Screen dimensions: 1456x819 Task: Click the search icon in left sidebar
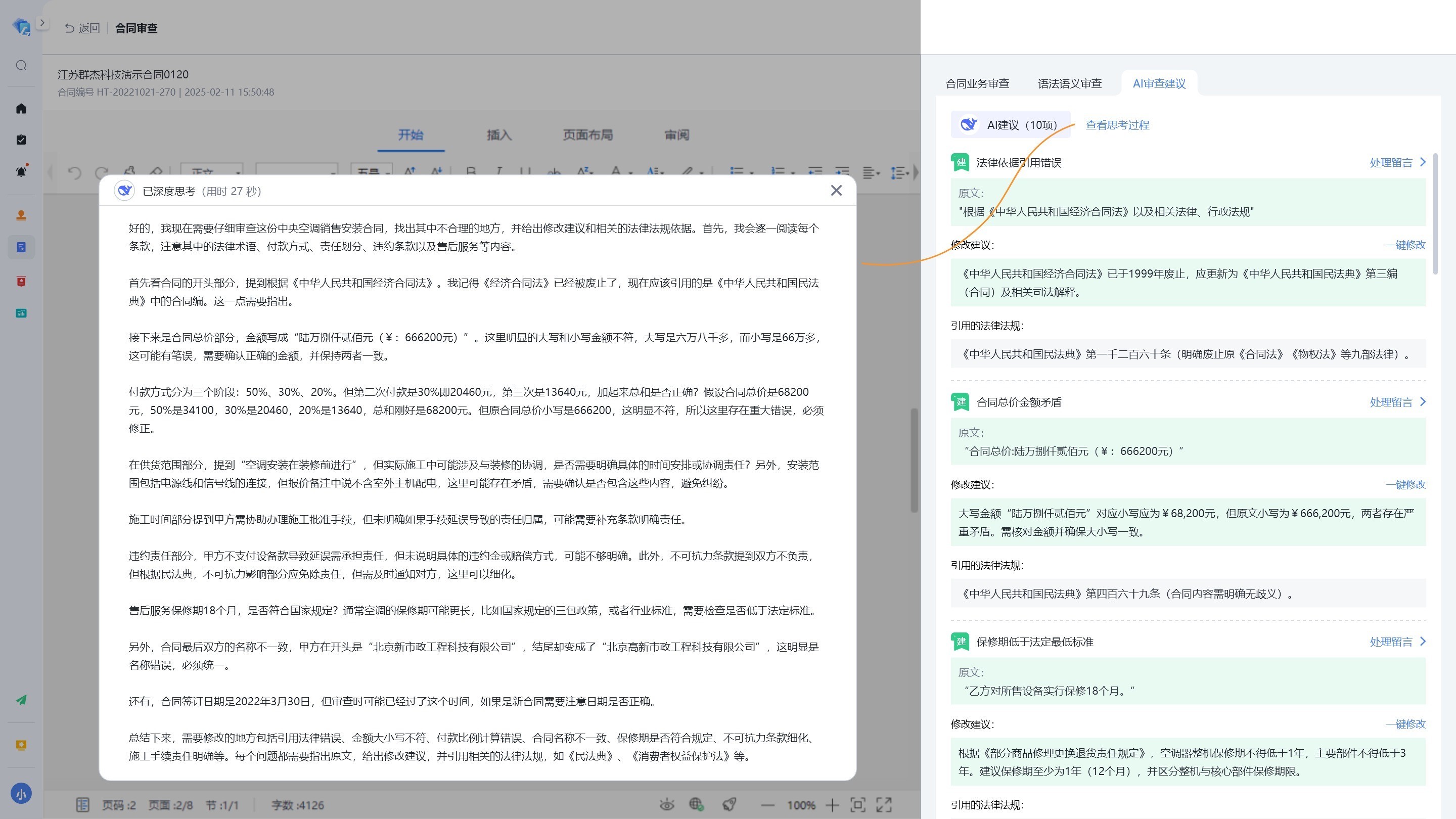coord(21,66)
